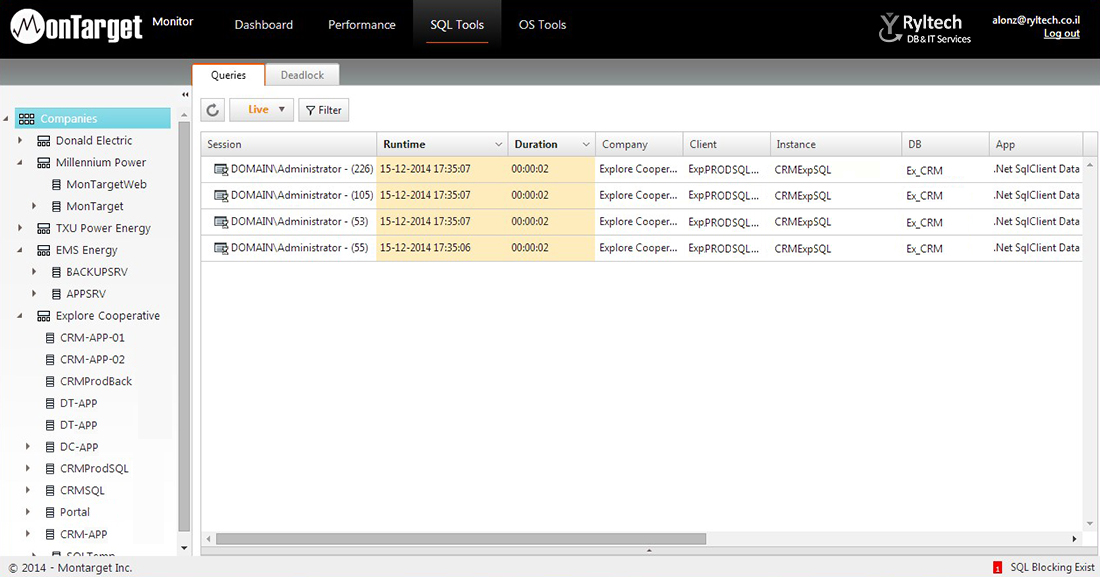Viewport: 1100px width, 577px height.
Task: Click the table's horizontal scroll right arrow
Action: [x=1074, y=539]
